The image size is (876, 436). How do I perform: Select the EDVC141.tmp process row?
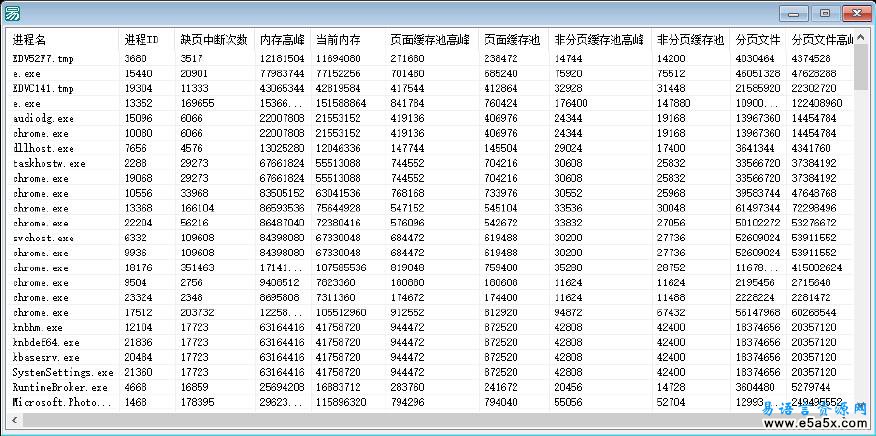[x=430, y=88]
